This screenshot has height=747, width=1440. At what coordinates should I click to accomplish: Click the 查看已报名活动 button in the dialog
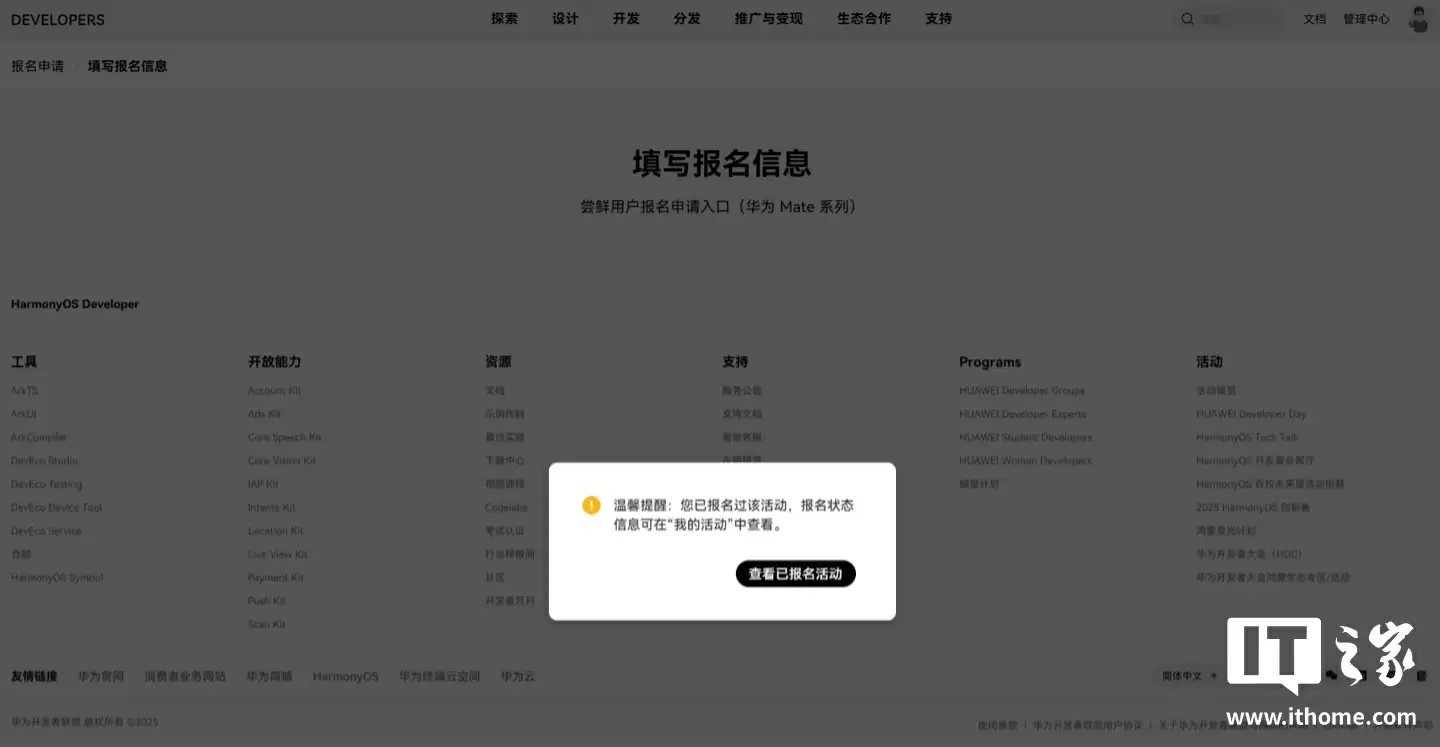pyautogui.click(x=795, y=573)
